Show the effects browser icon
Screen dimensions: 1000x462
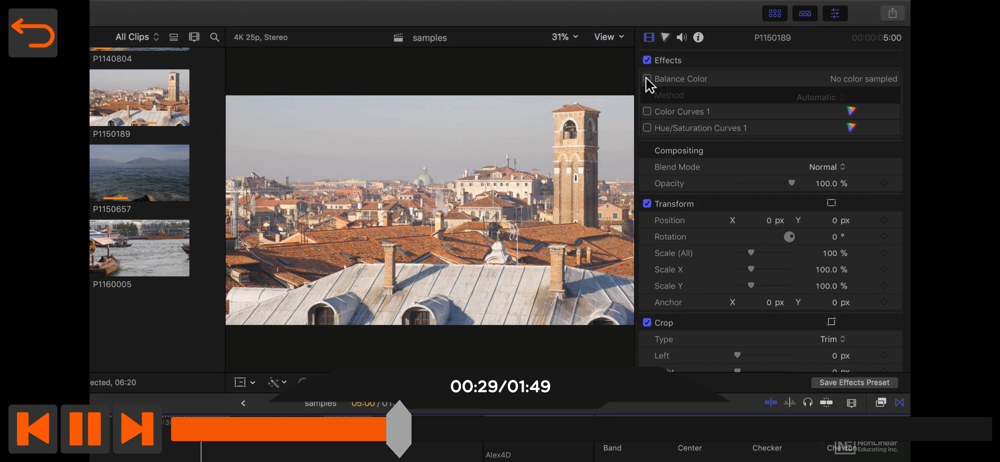(881, 403)
